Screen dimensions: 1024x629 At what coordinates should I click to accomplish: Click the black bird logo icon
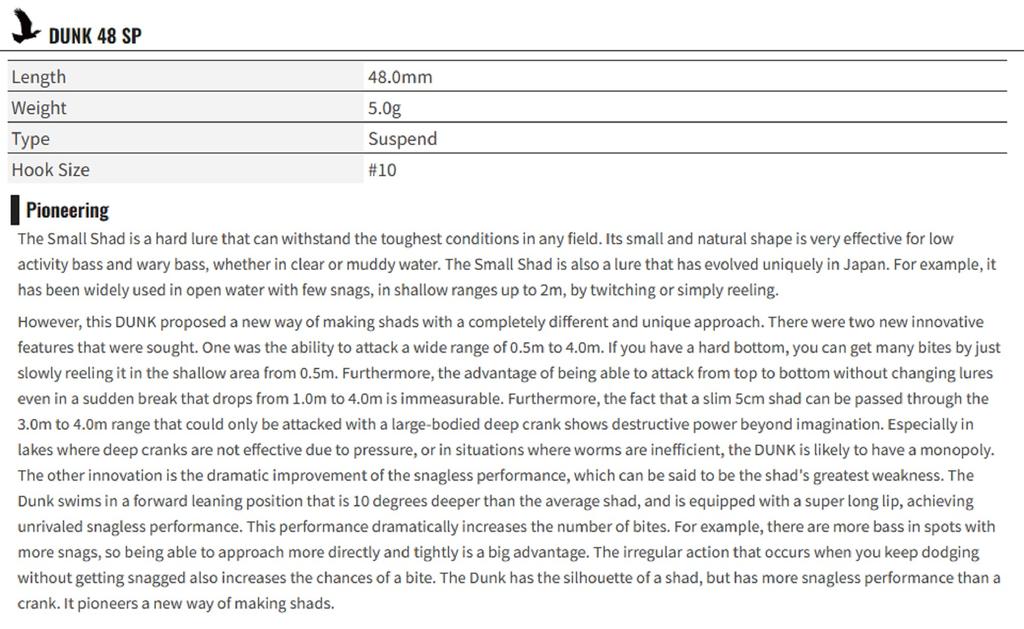(26, 28)
